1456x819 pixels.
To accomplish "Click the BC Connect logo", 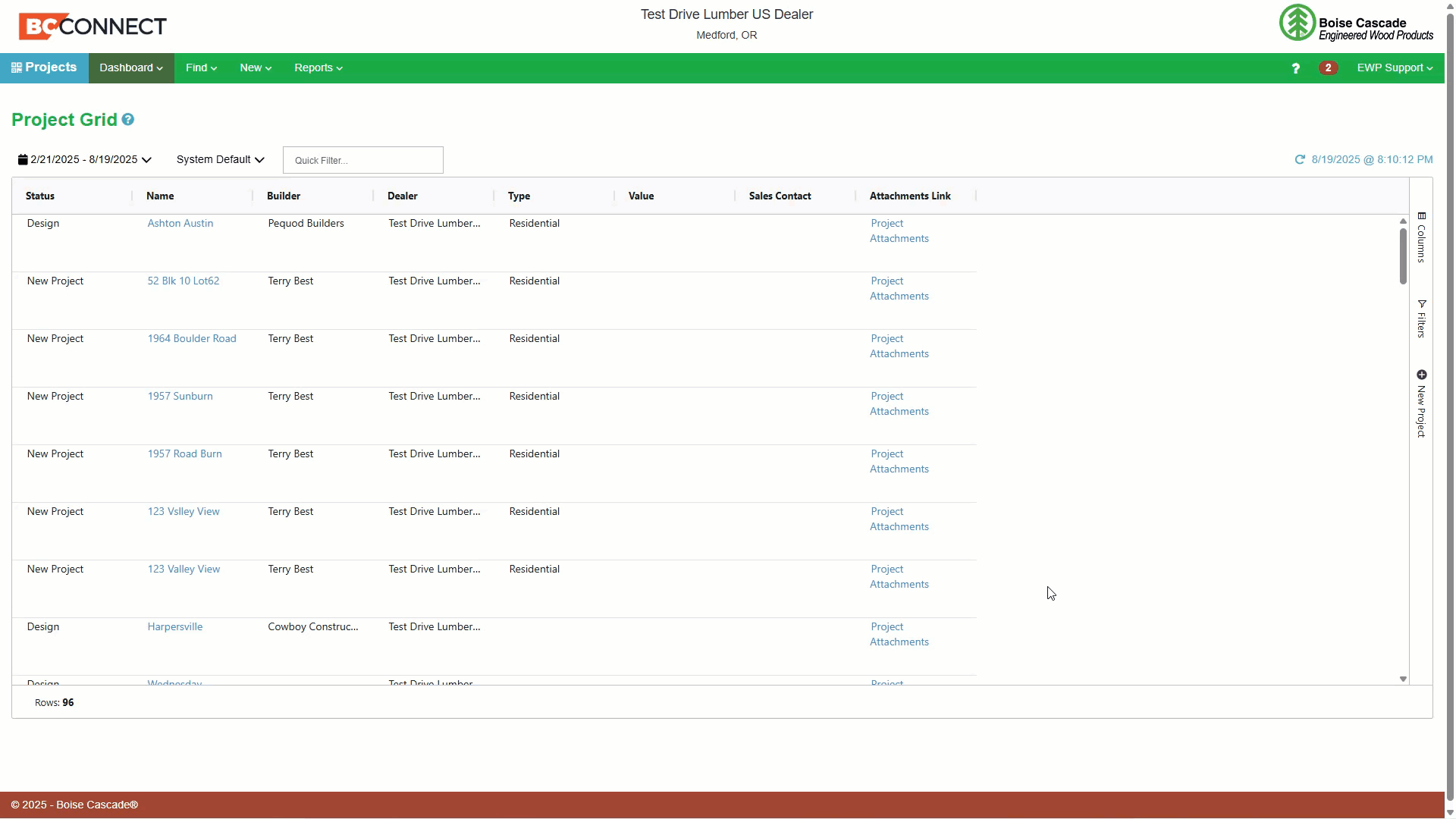I will [x=93, y=27].
